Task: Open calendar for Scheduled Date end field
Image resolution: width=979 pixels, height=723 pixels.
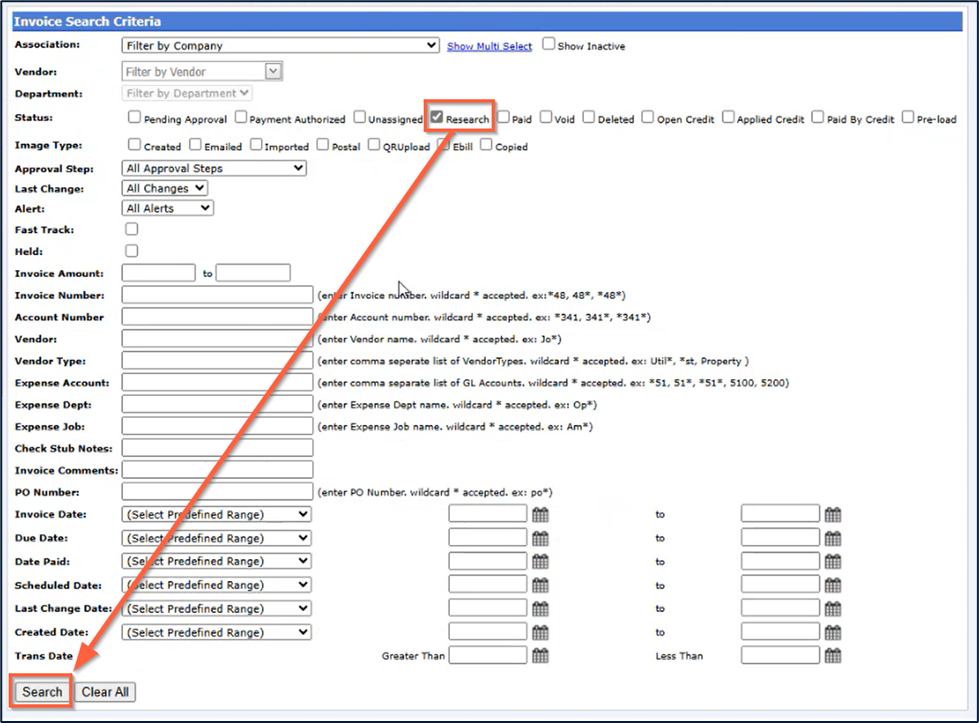Action: coord(832,585)
